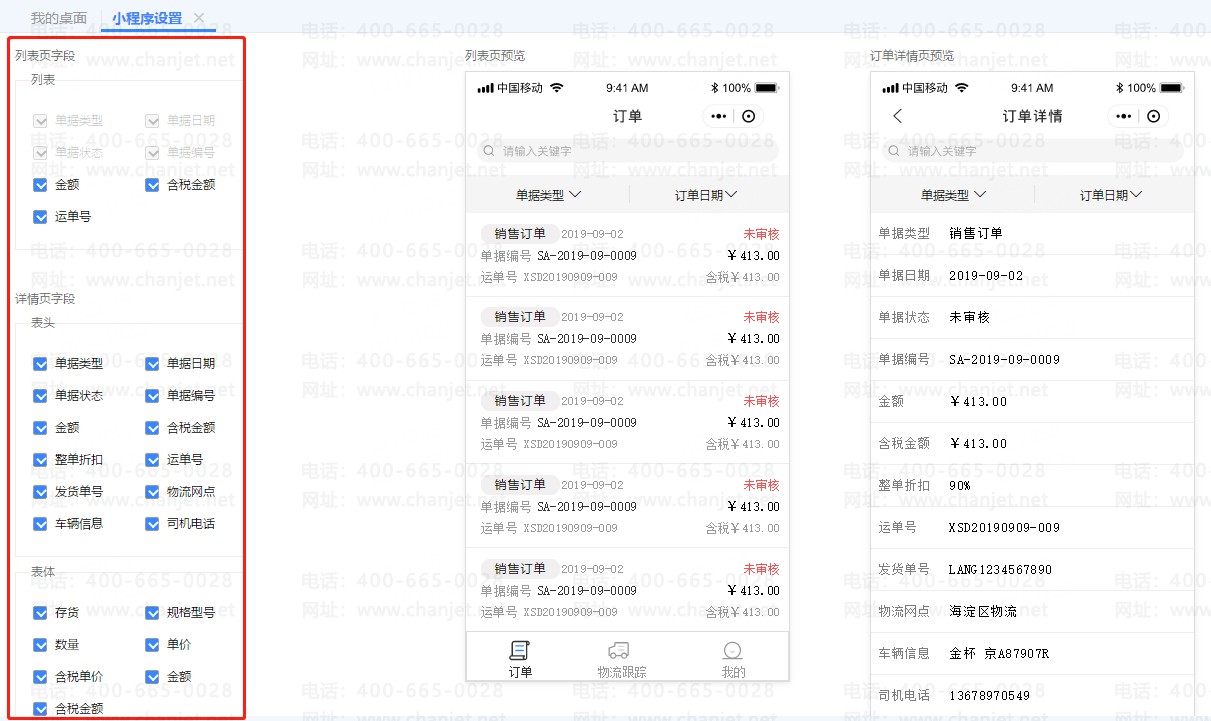Image resolution: width=1211 pixels, height=721 pixels.
Task: Open 单据类型 dropdown in detail preview
Action: (953, 195)
